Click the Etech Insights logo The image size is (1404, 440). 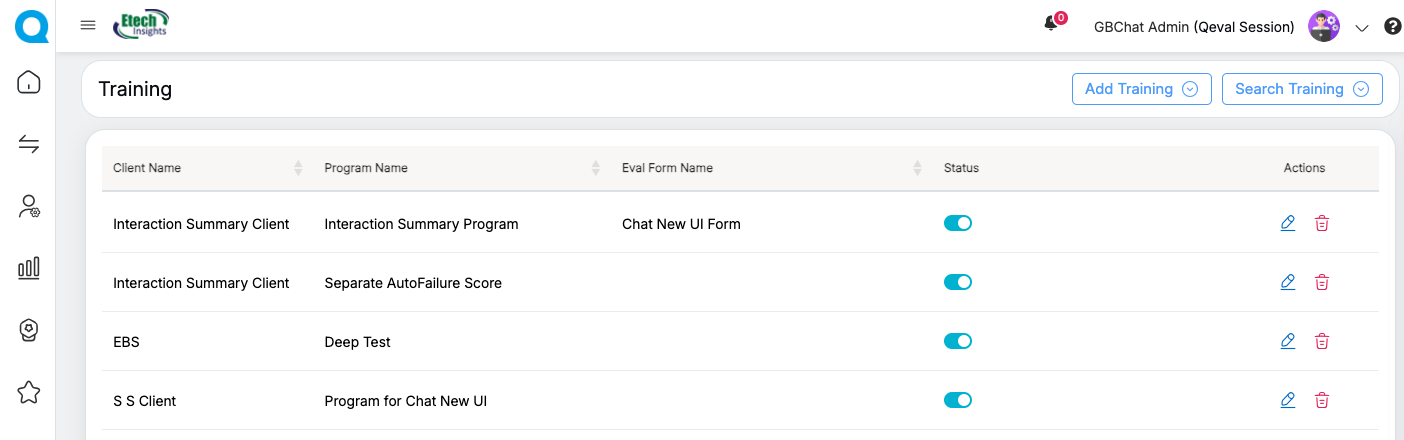tap(141, 24)
